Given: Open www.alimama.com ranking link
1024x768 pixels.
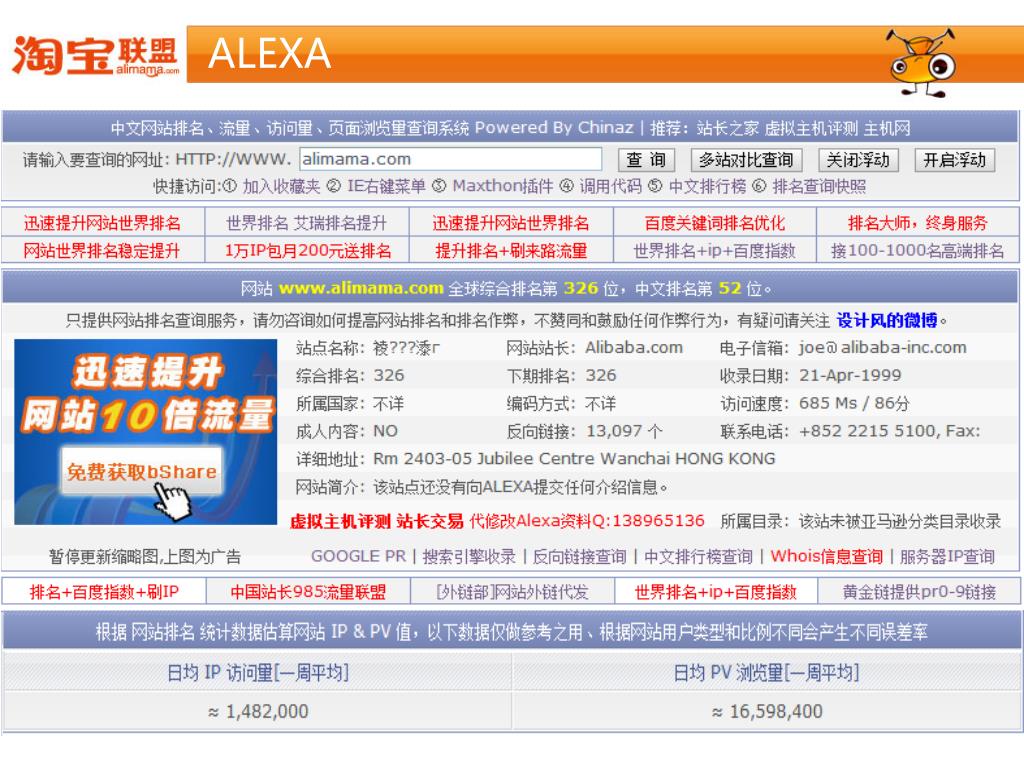Looking at the screenshot, I should 361,288.
